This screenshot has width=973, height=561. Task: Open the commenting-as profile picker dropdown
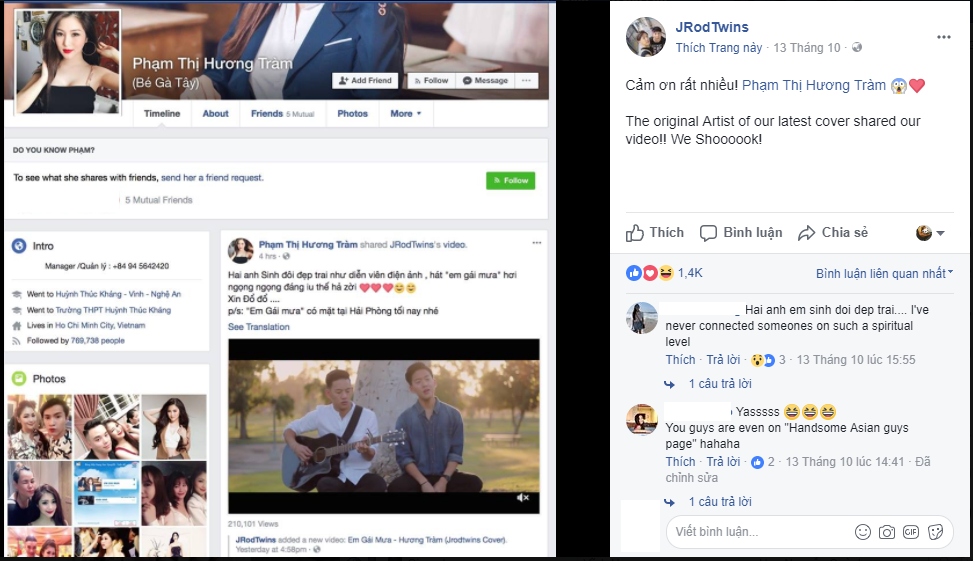point(930,233)
